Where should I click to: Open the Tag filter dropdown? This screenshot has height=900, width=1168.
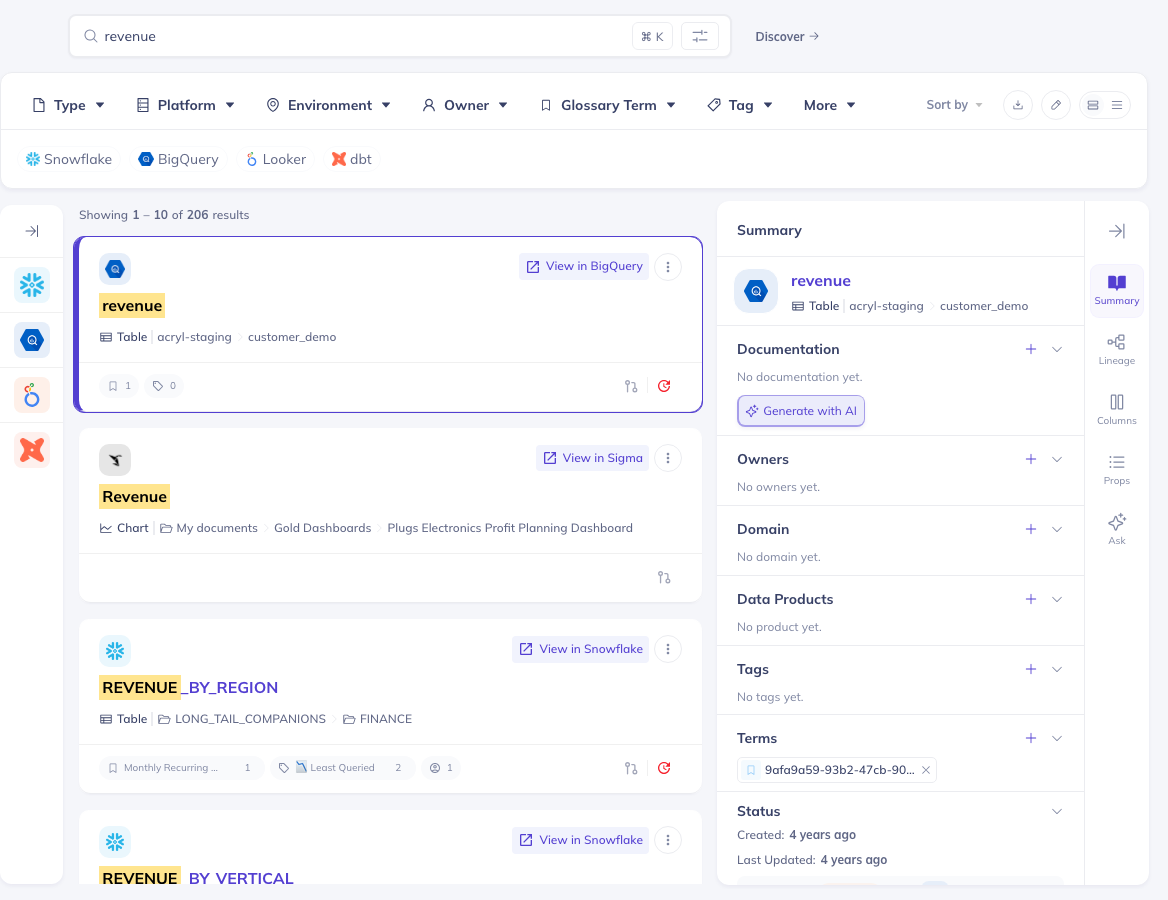[x=740, y=105]
